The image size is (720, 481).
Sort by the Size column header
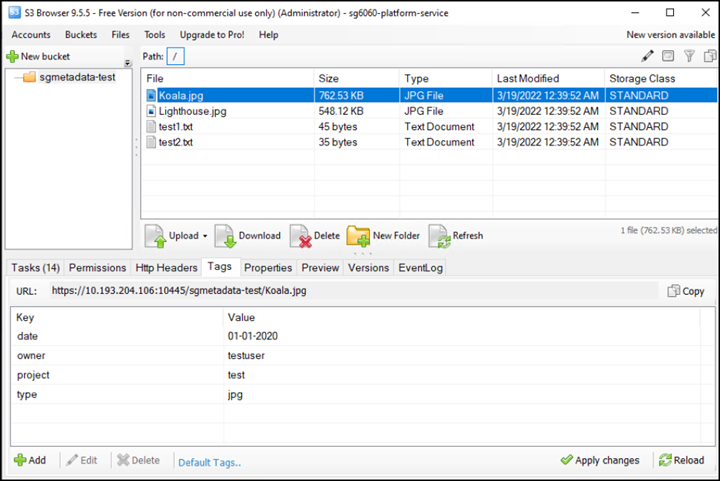[357, 78]
